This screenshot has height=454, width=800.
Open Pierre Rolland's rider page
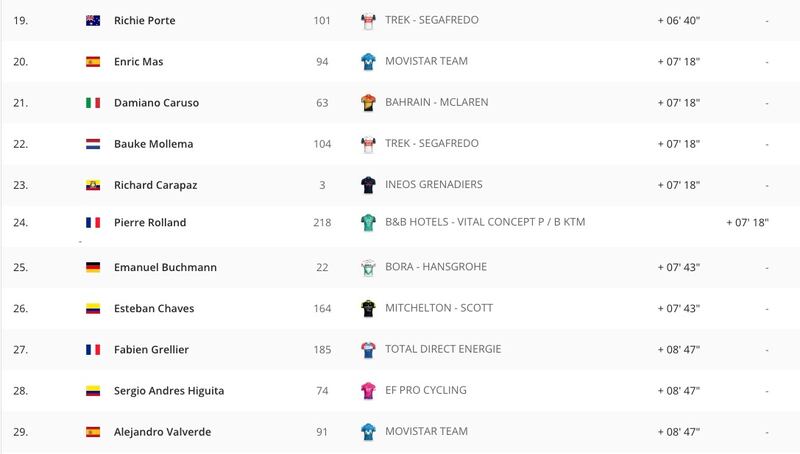[x=150, y=222]
